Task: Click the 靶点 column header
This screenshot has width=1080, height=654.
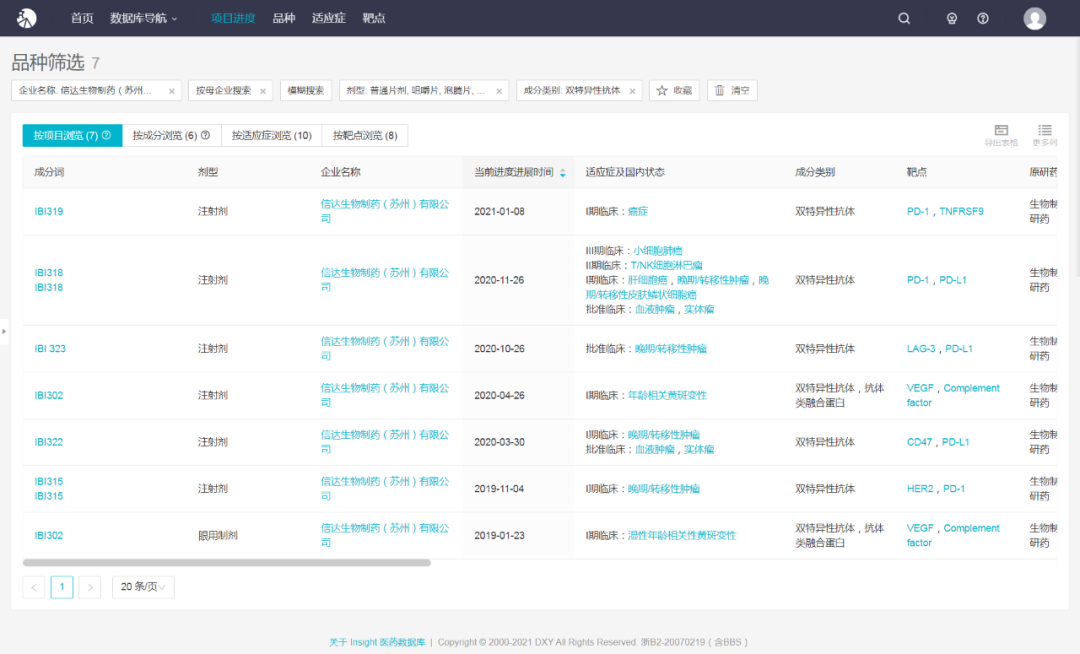Action: (917, 173)
